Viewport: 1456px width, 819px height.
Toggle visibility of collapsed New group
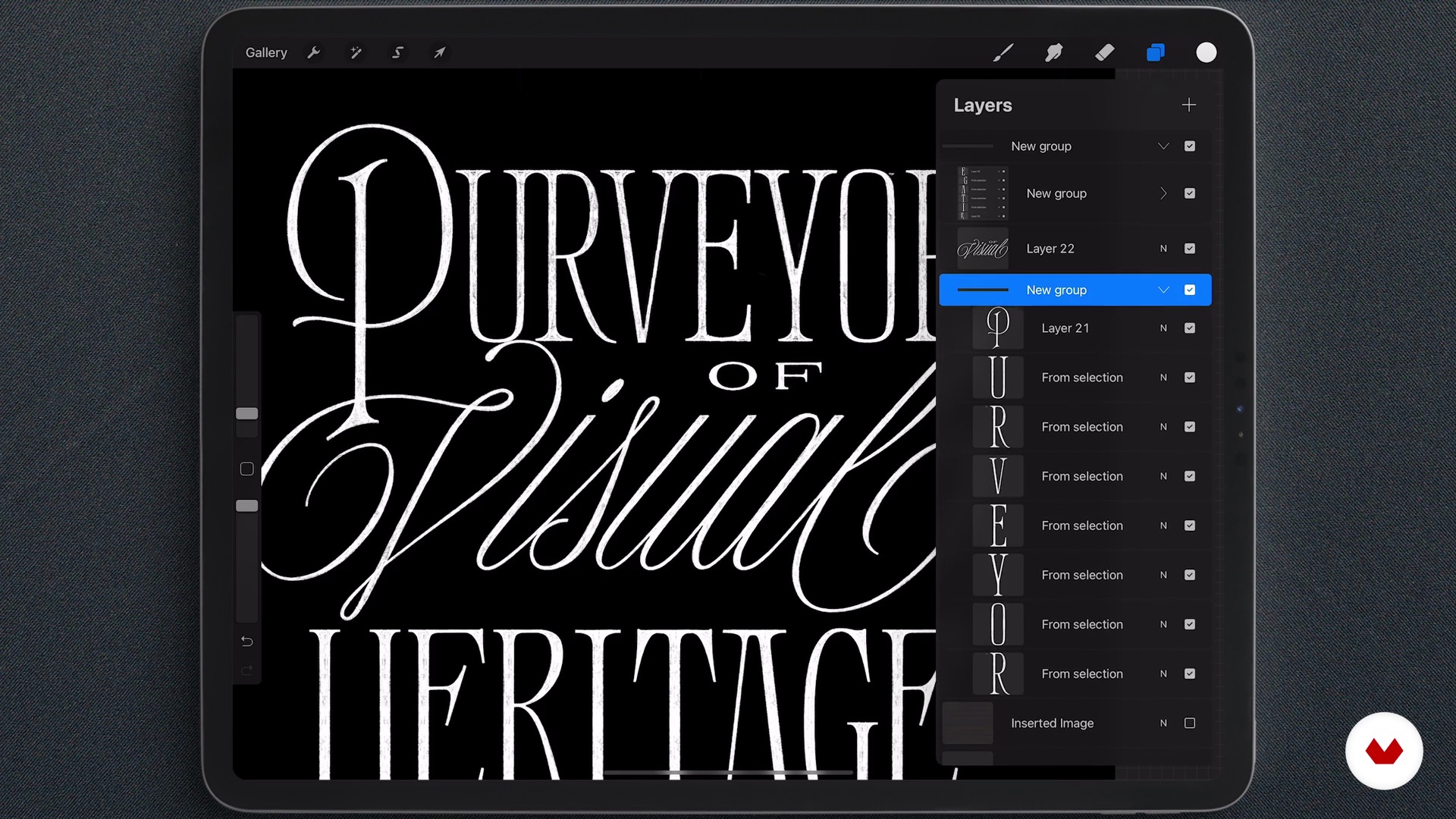coord(1190,193)
